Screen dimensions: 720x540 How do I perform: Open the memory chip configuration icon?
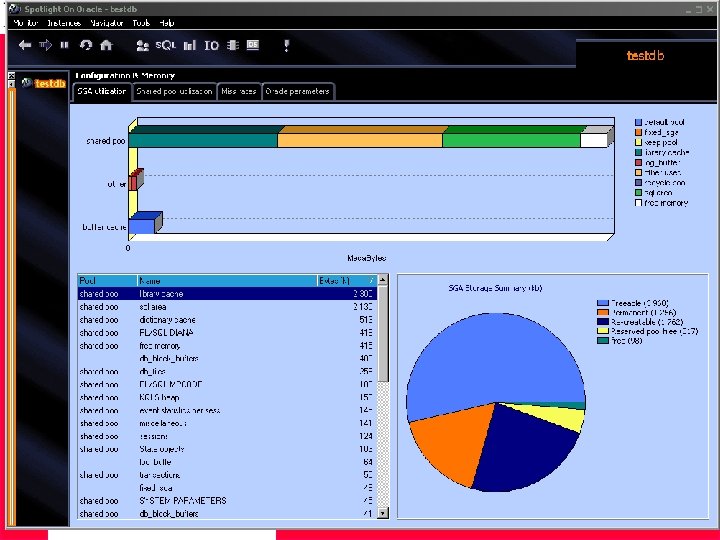click(x=233, y=45)
